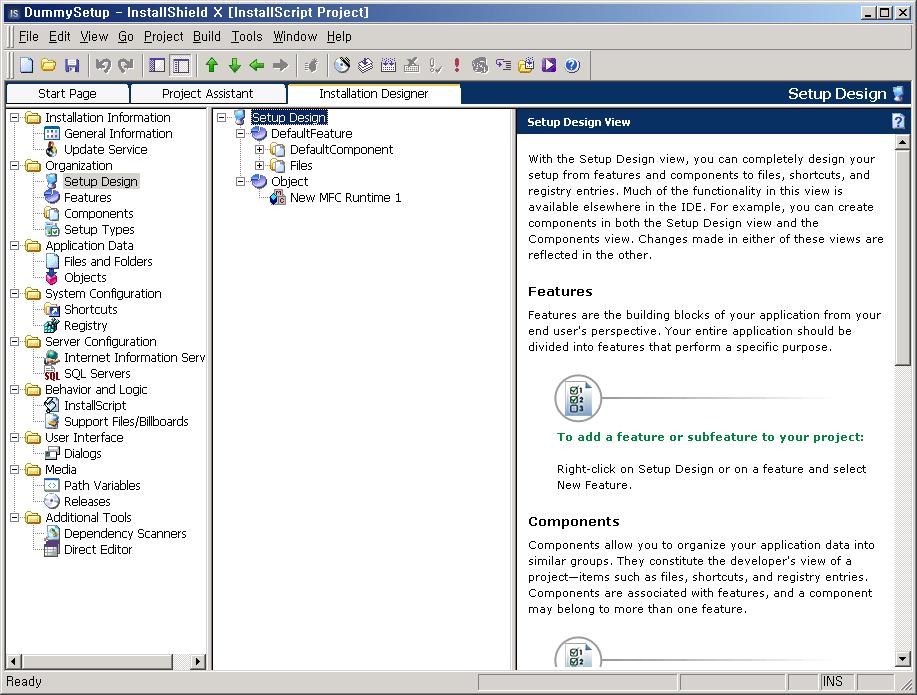Select New MFC Runtime 1 object
Viewport: 917px width, 695px height.
tap(345, 198)
